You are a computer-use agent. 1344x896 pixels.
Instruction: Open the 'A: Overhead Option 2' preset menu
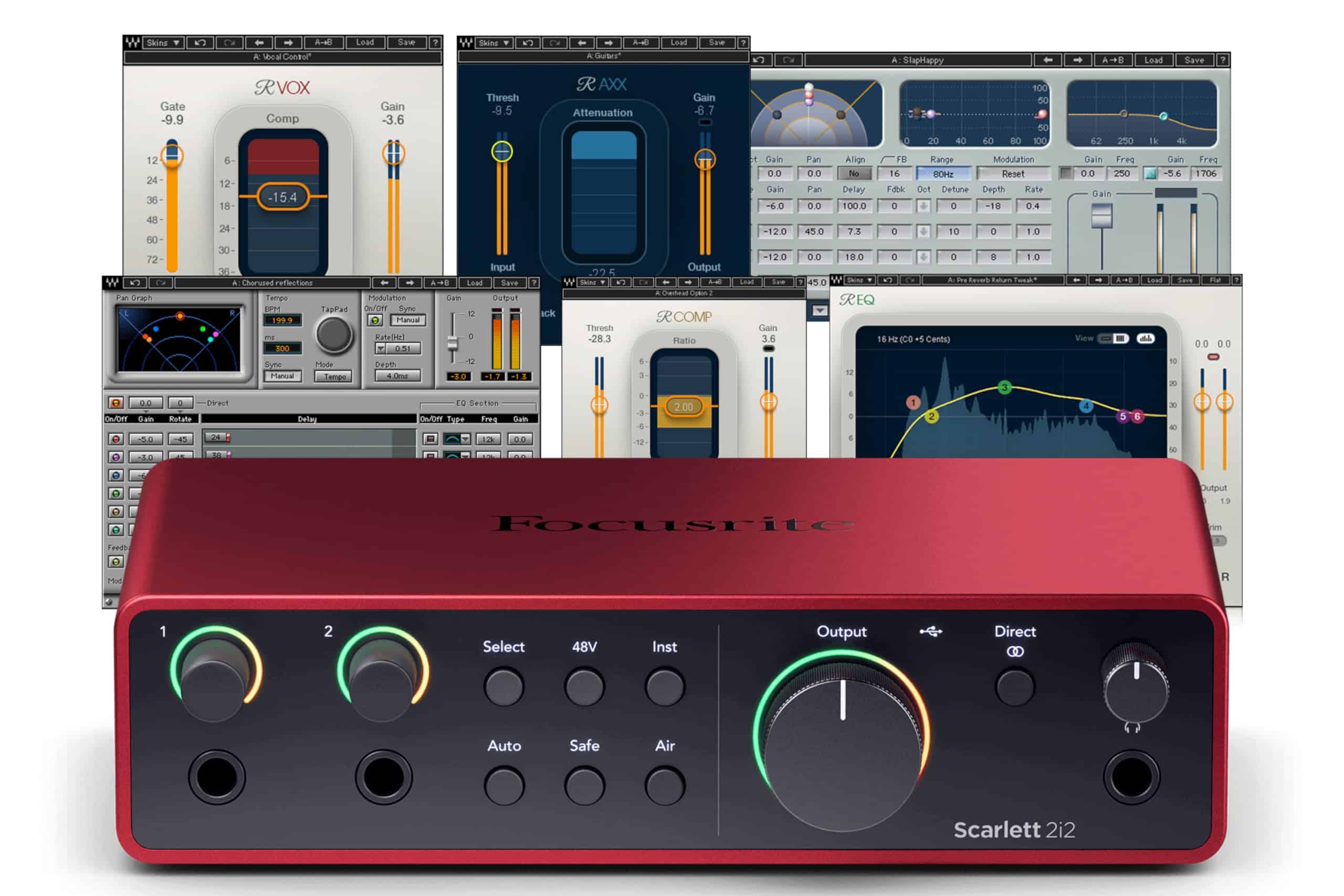pyautogui.click(x=685, y=292)
